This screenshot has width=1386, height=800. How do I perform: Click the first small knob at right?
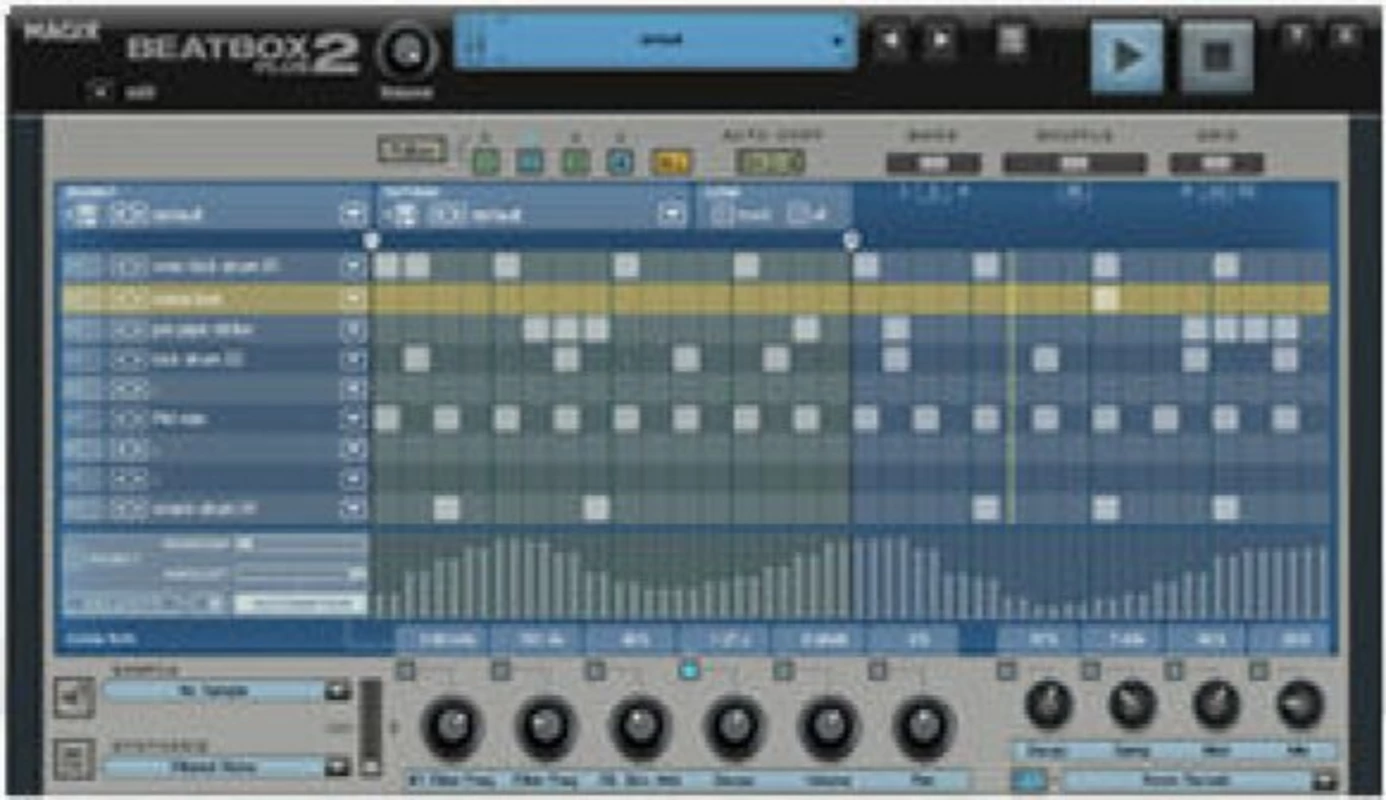point(1048,705)
